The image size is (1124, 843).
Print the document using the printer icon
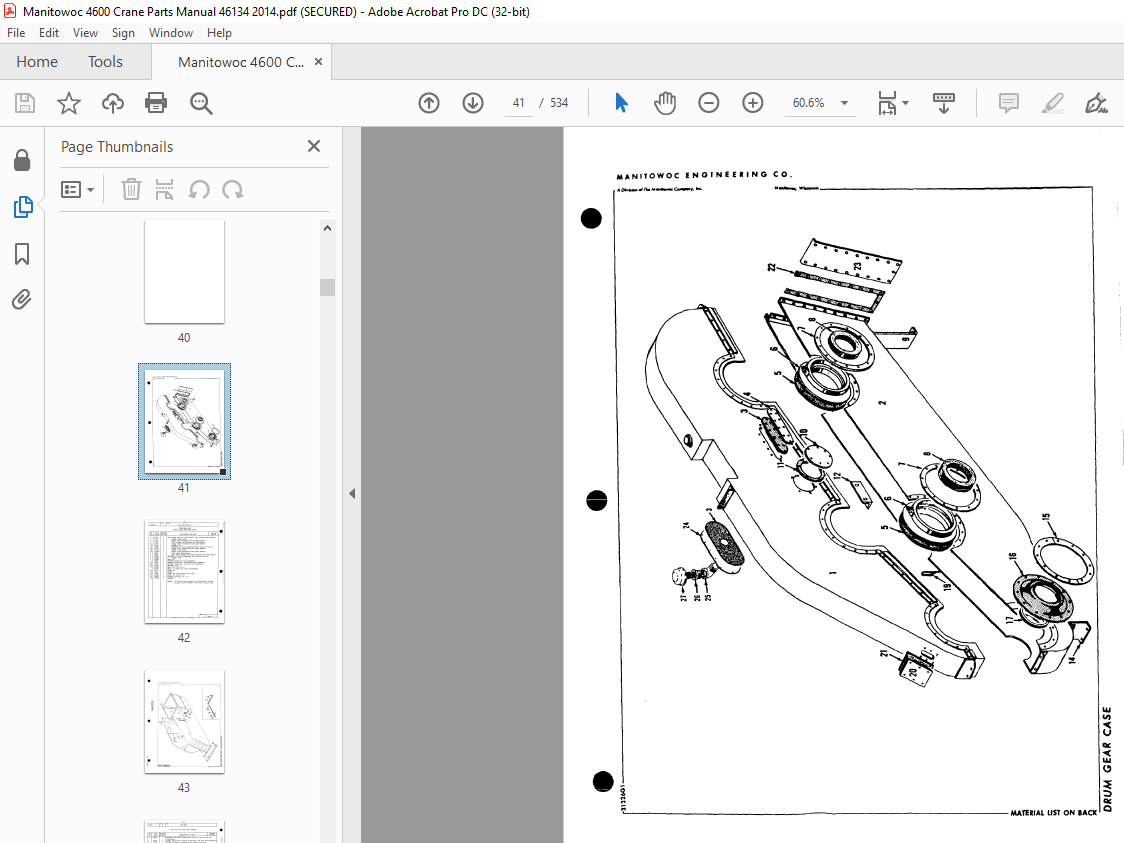point(156,103)
